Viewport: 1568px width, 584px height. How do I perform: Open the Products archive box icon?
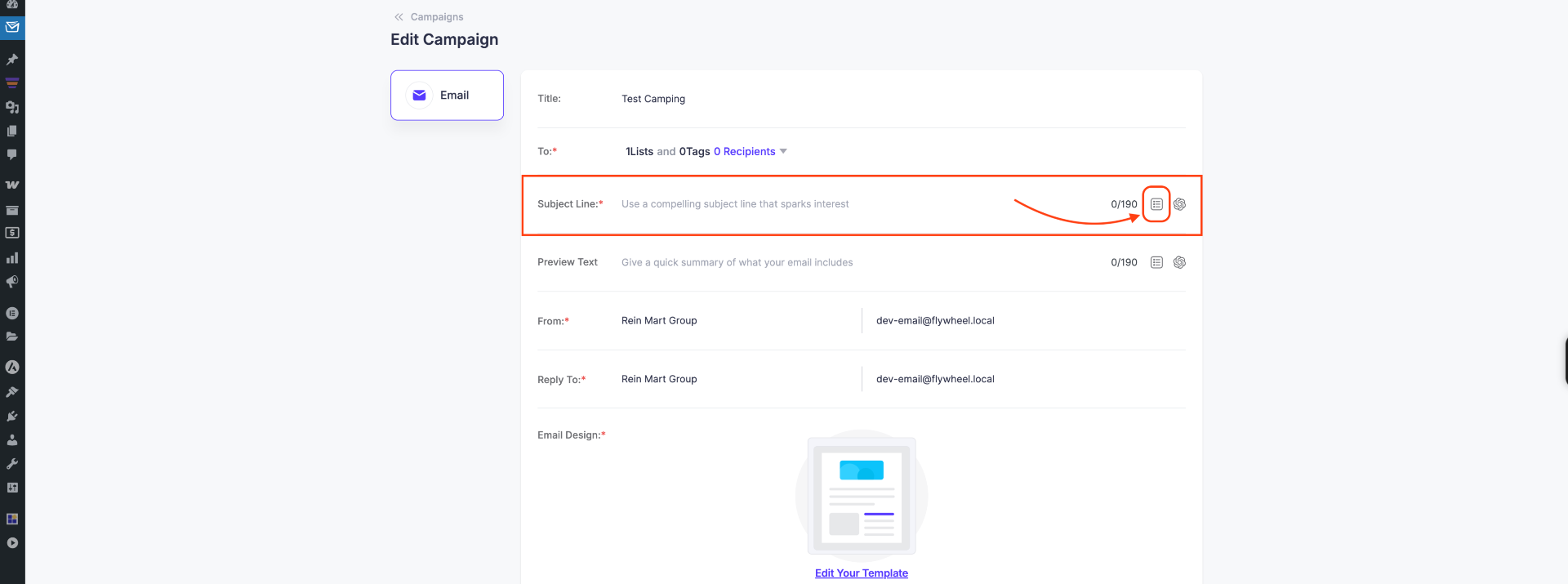(x=12, y=210)
